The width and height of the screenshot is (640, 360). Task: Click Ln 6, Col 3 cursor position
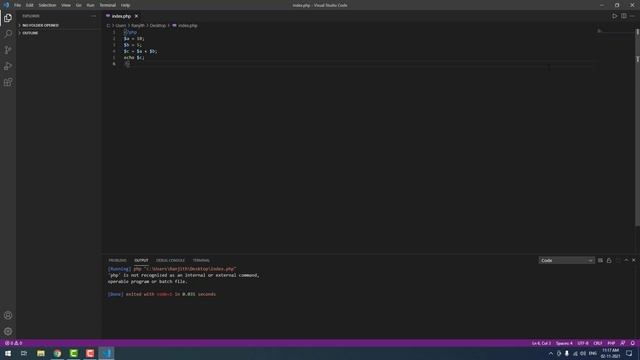[x=541, y=343]
